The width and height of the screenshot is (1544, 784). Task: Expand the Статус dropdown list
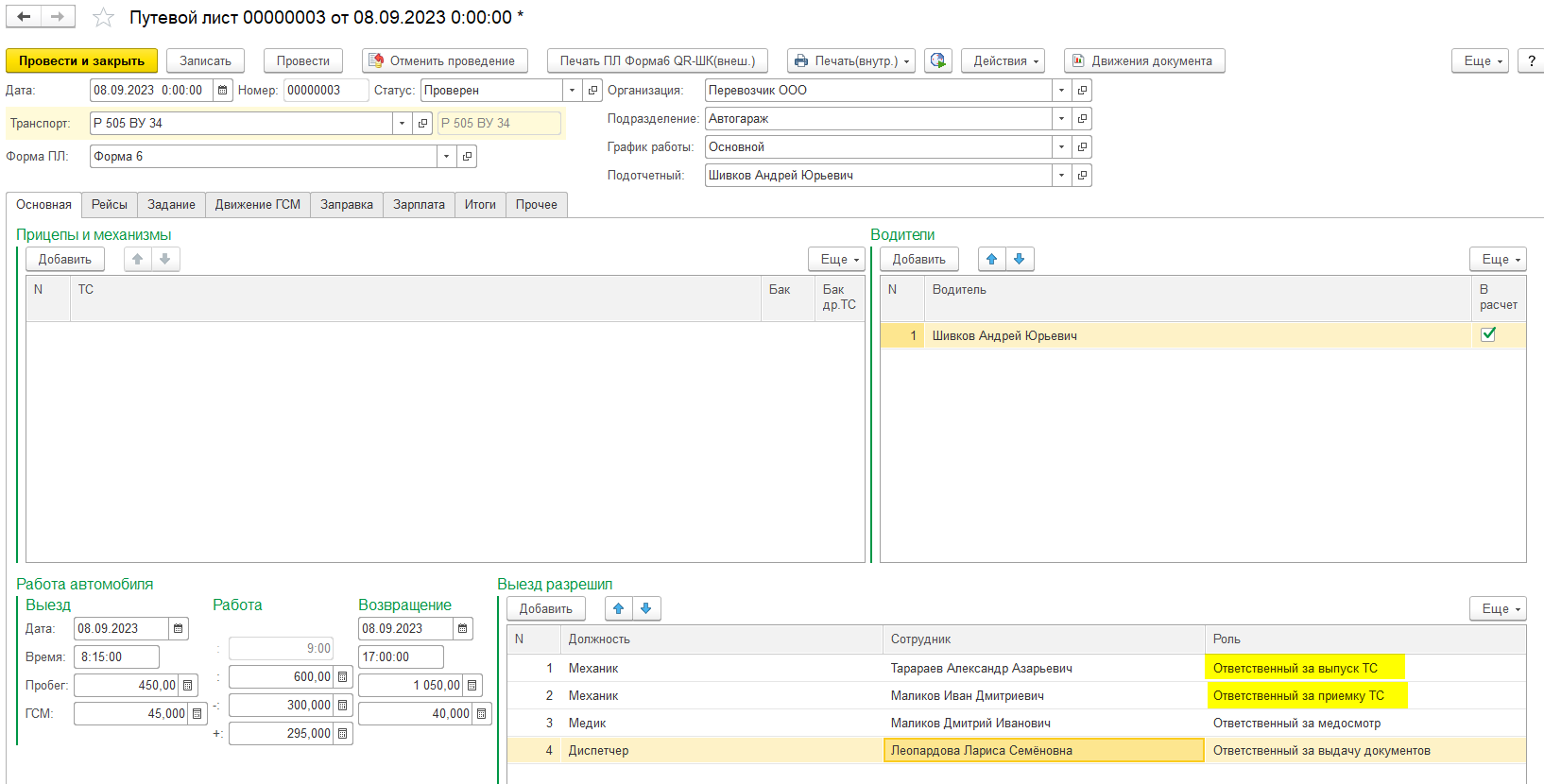click(x=572, y=91)
